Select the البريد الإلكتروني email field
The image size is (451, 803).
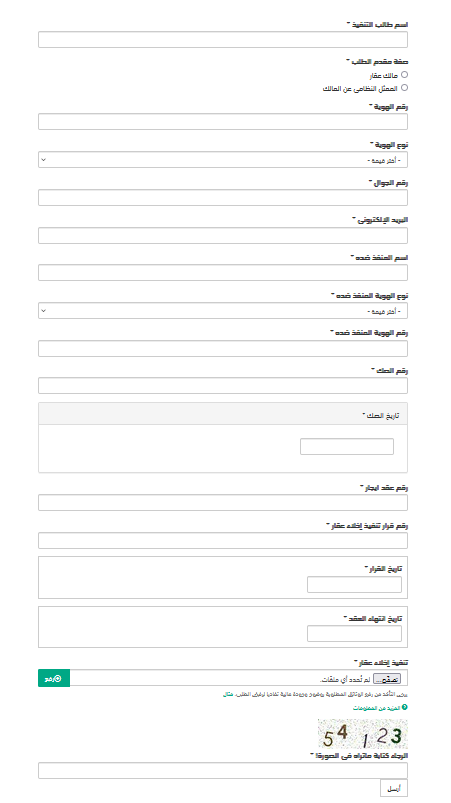223,236
